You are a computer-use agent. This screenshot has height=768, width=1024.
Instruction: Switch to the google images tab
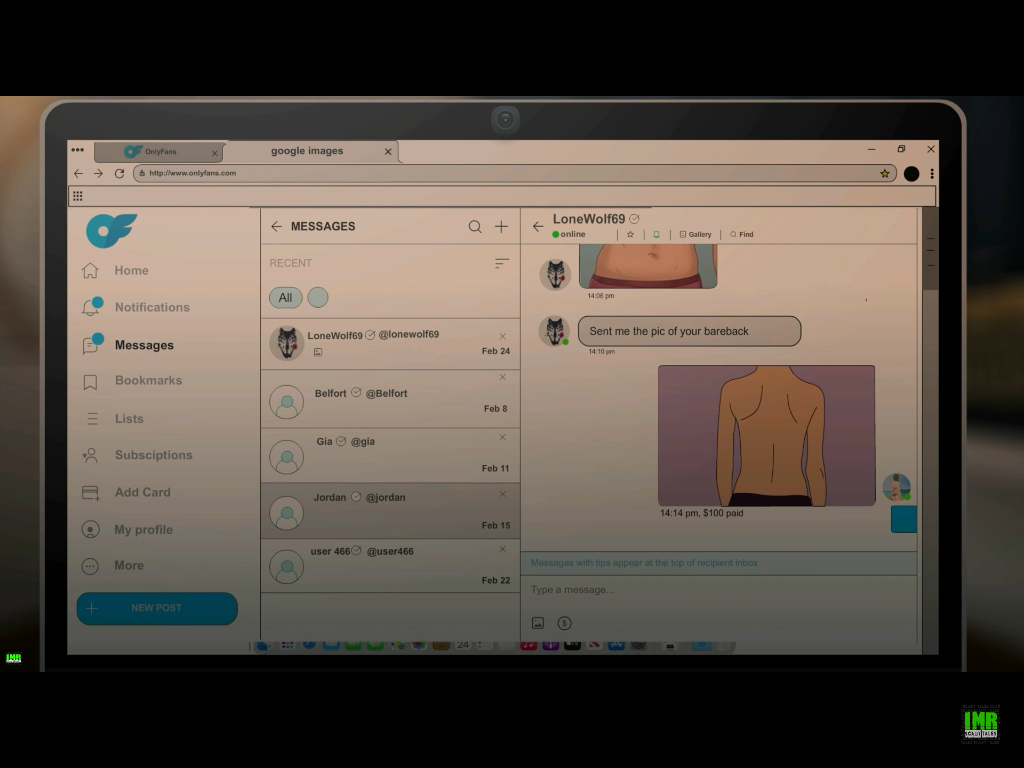click(312, 152)
